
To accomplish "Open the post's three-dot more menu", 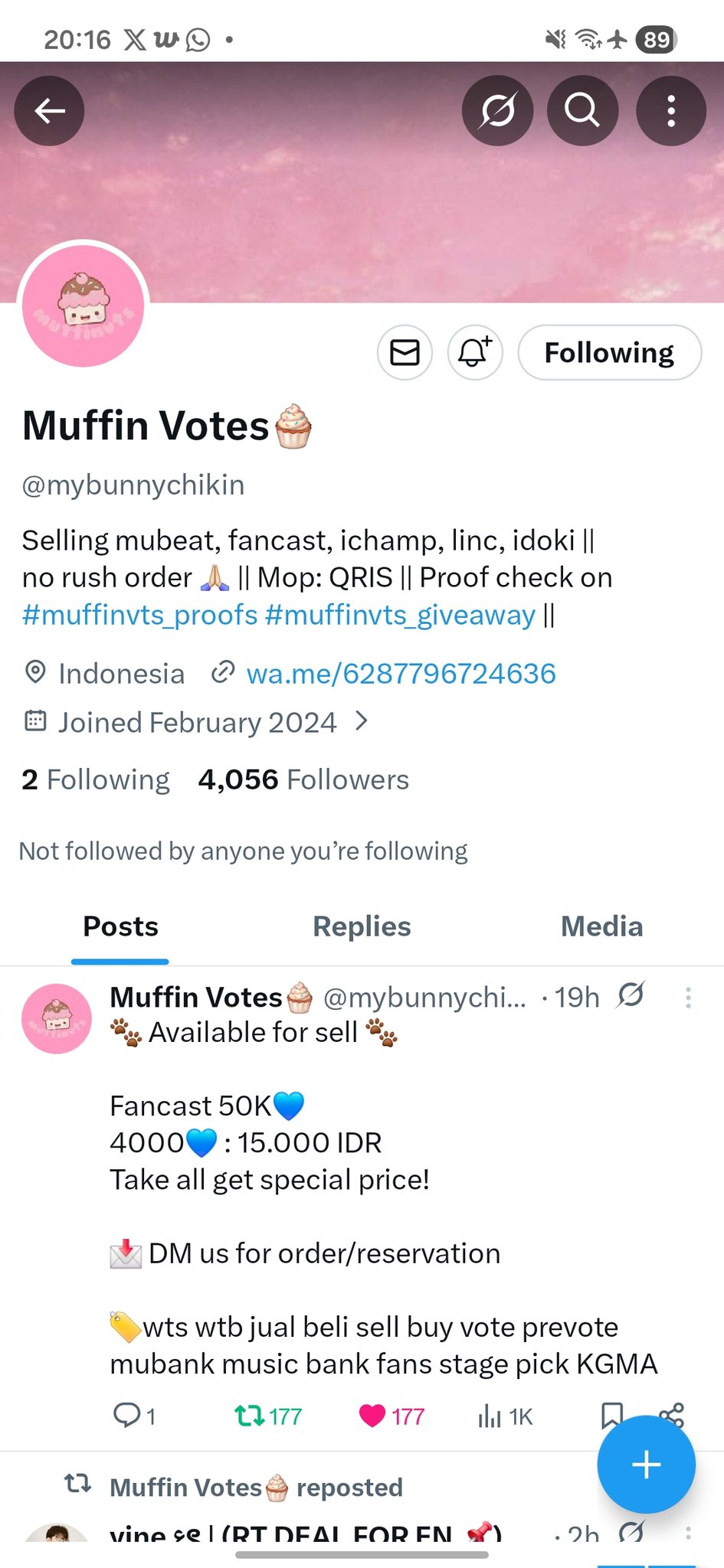I will 688,998.
